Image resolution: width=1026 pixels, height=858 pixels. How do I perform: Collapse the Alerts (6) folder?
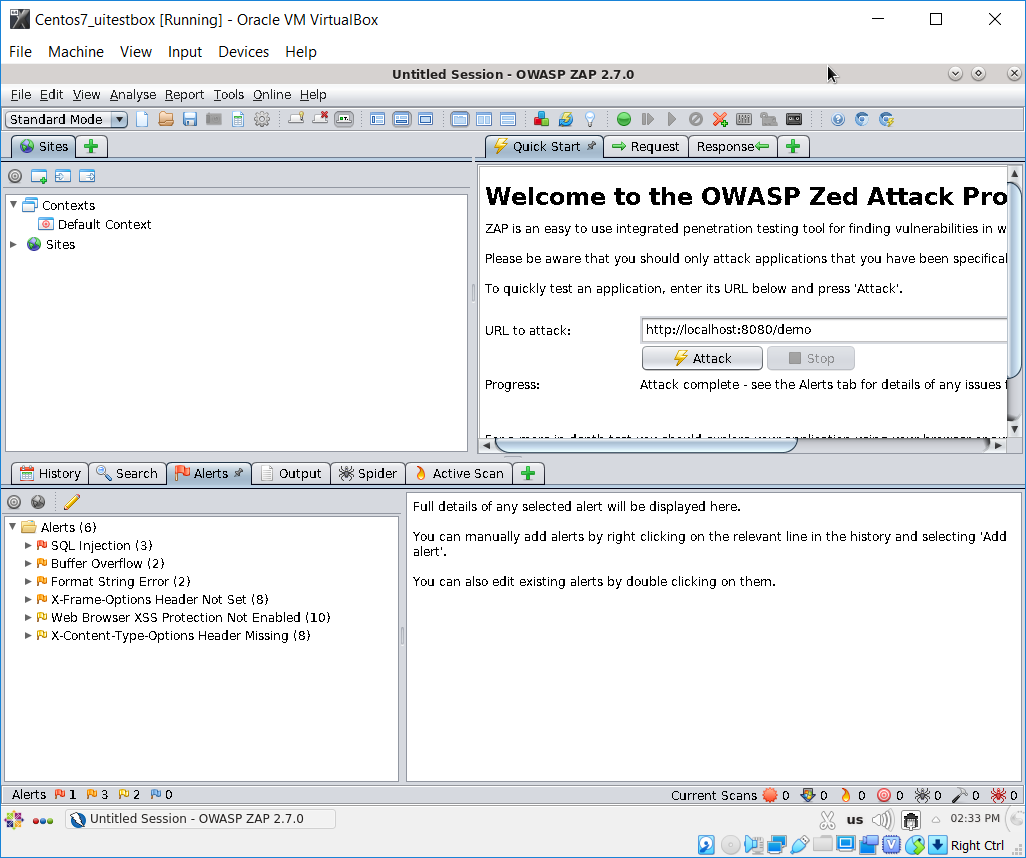pos(12,527)
